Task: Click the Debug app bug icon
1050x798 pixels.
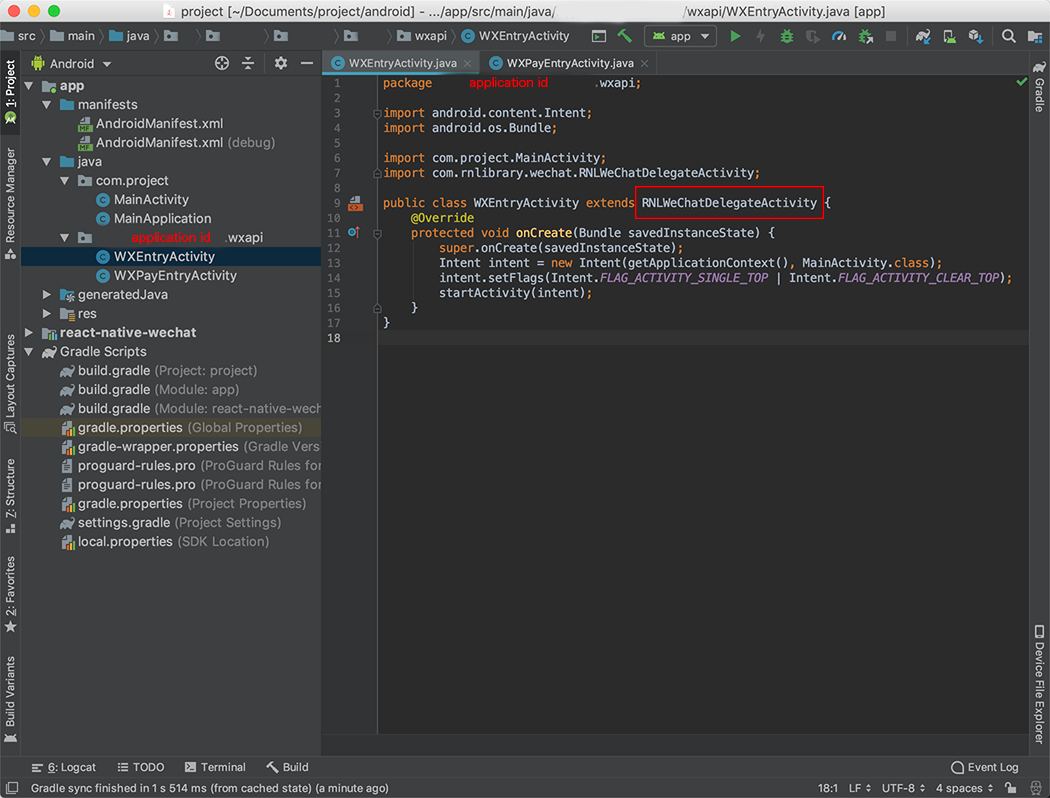Action: click(787, 36)
